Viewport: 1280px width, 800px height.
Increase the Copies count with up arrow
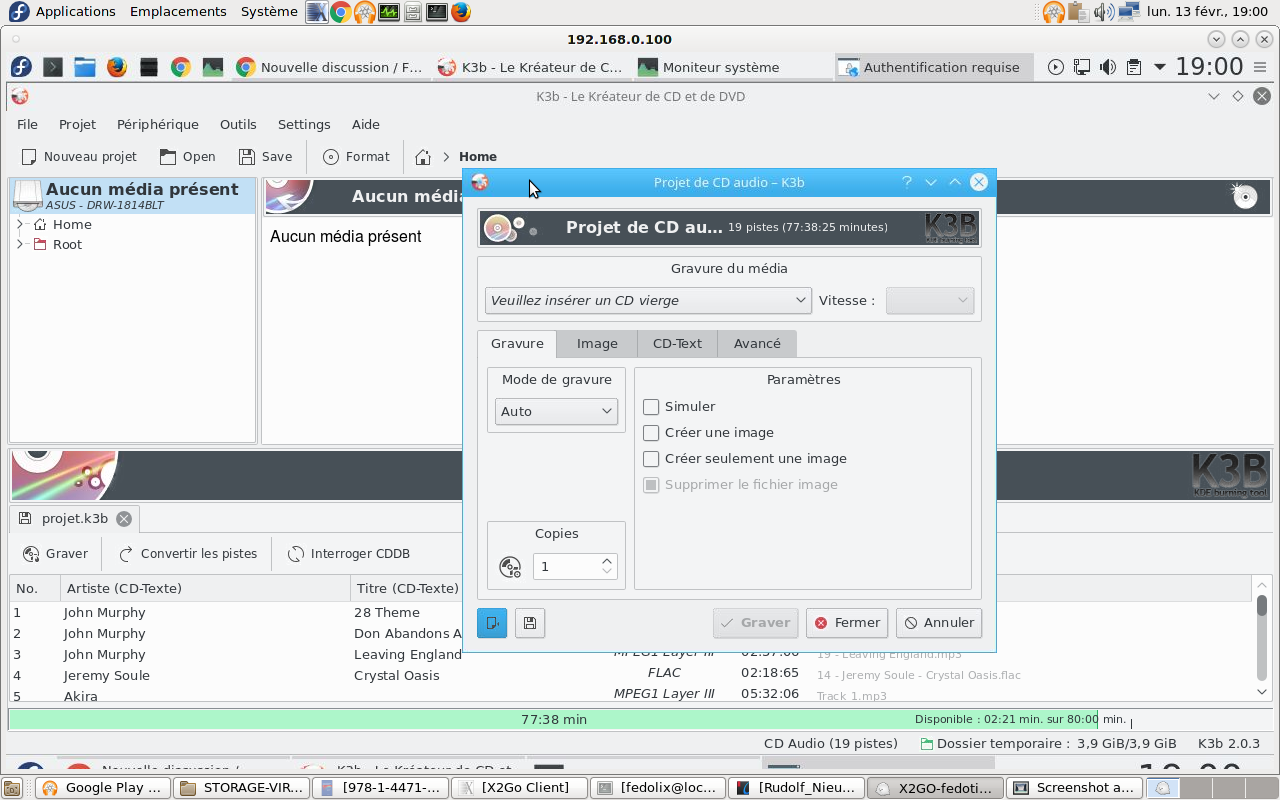click(607, 560)
